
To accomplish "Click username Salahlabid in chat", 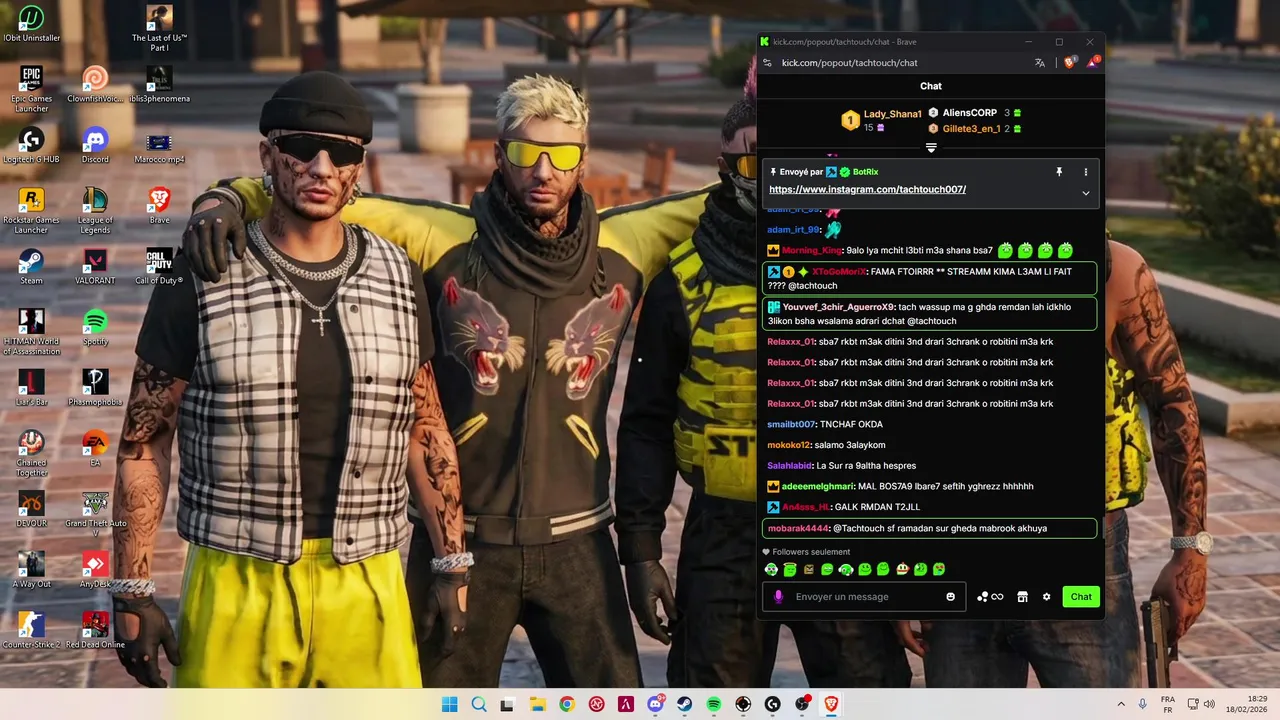I will coord(790,465).
